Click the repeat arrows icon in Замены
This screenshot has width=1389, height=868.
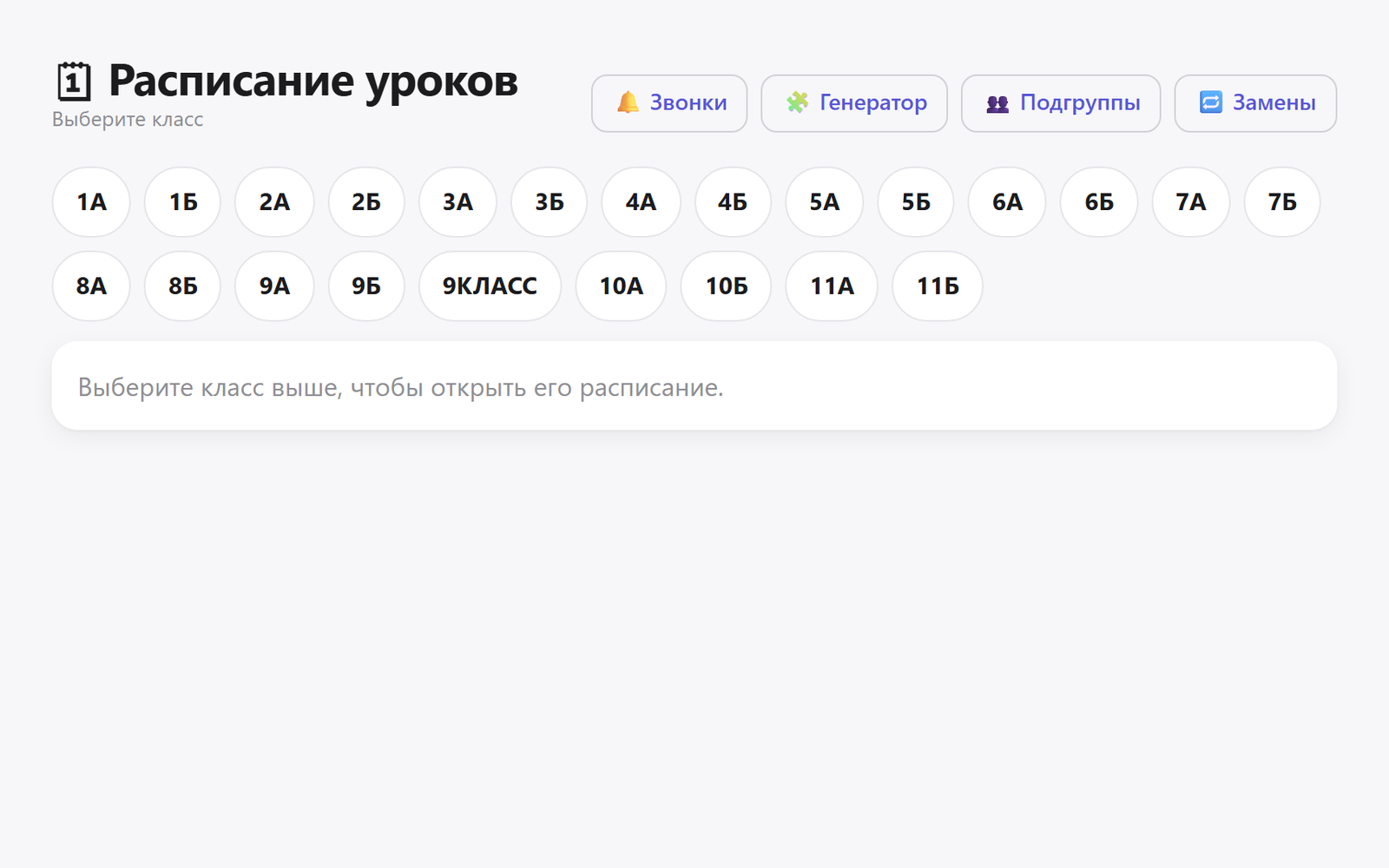tap(1210, 102)
